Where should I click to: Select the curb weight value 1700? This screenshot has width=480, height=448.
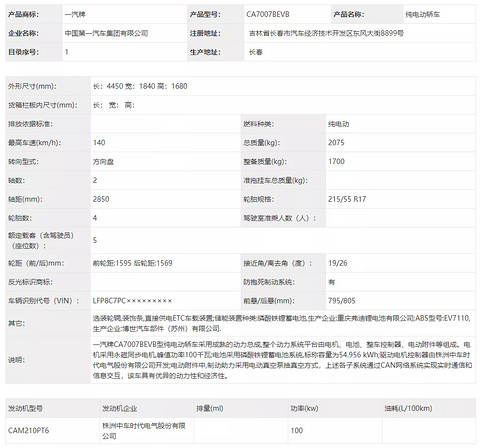[336, 161]
